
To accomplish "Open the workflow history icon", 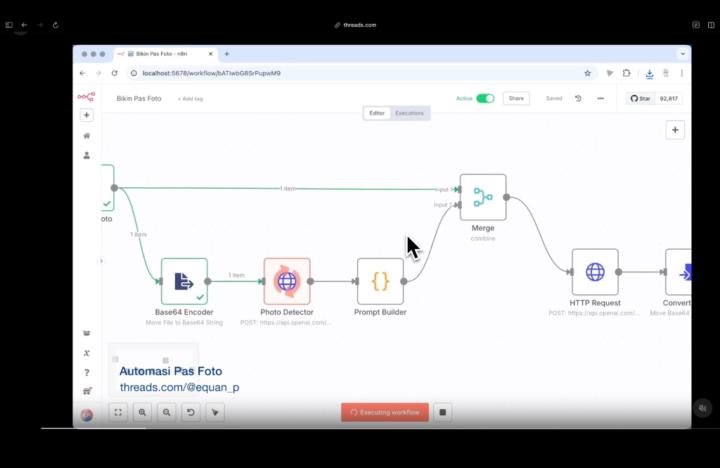I will [578, 98].
